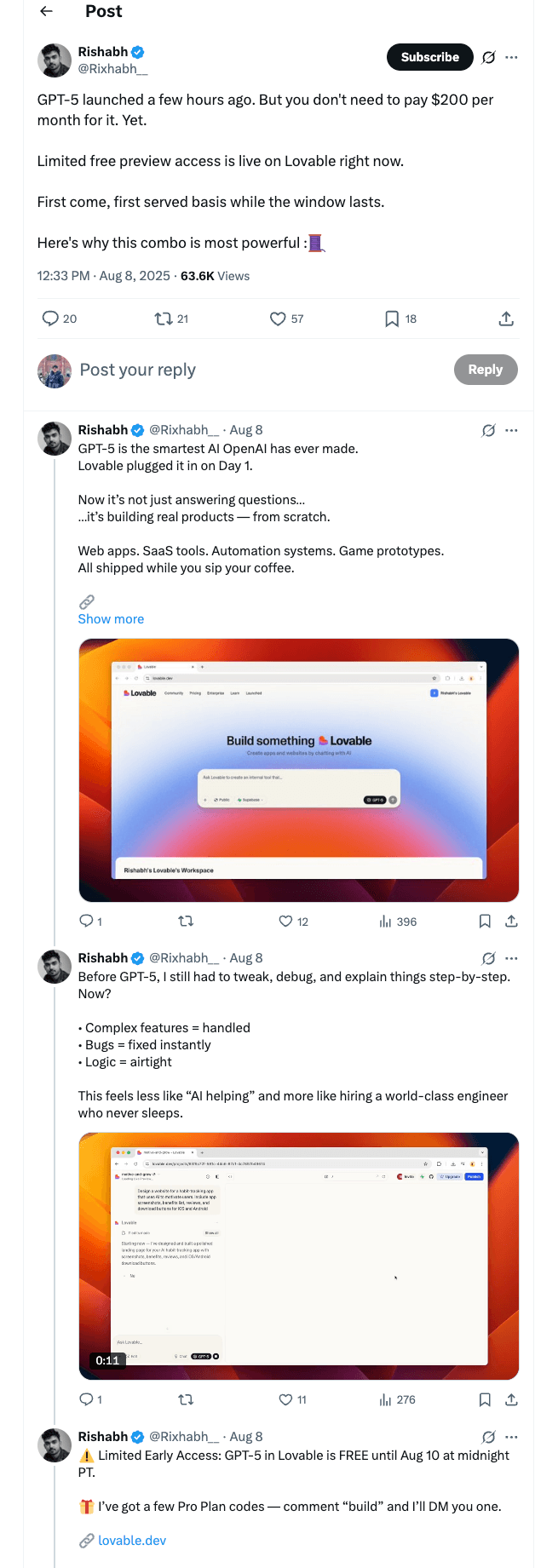The height and width of the screenshot is (1568, 535).
Task: Click the reply icon with 20 replies
Action: pos(51,319)
